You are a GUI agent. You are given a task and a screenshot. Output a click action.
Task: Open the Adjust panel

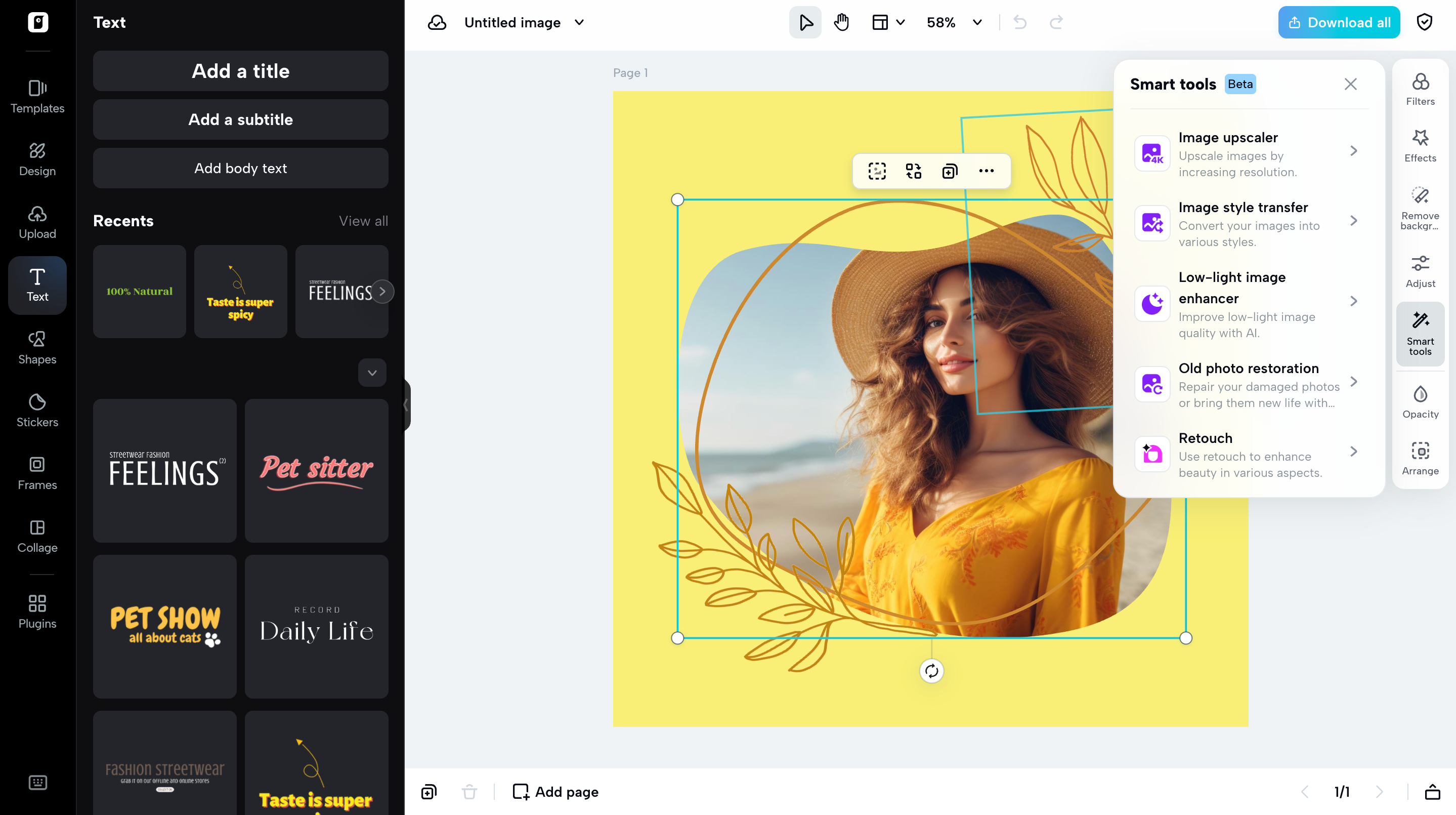(x=1421, y=270)
